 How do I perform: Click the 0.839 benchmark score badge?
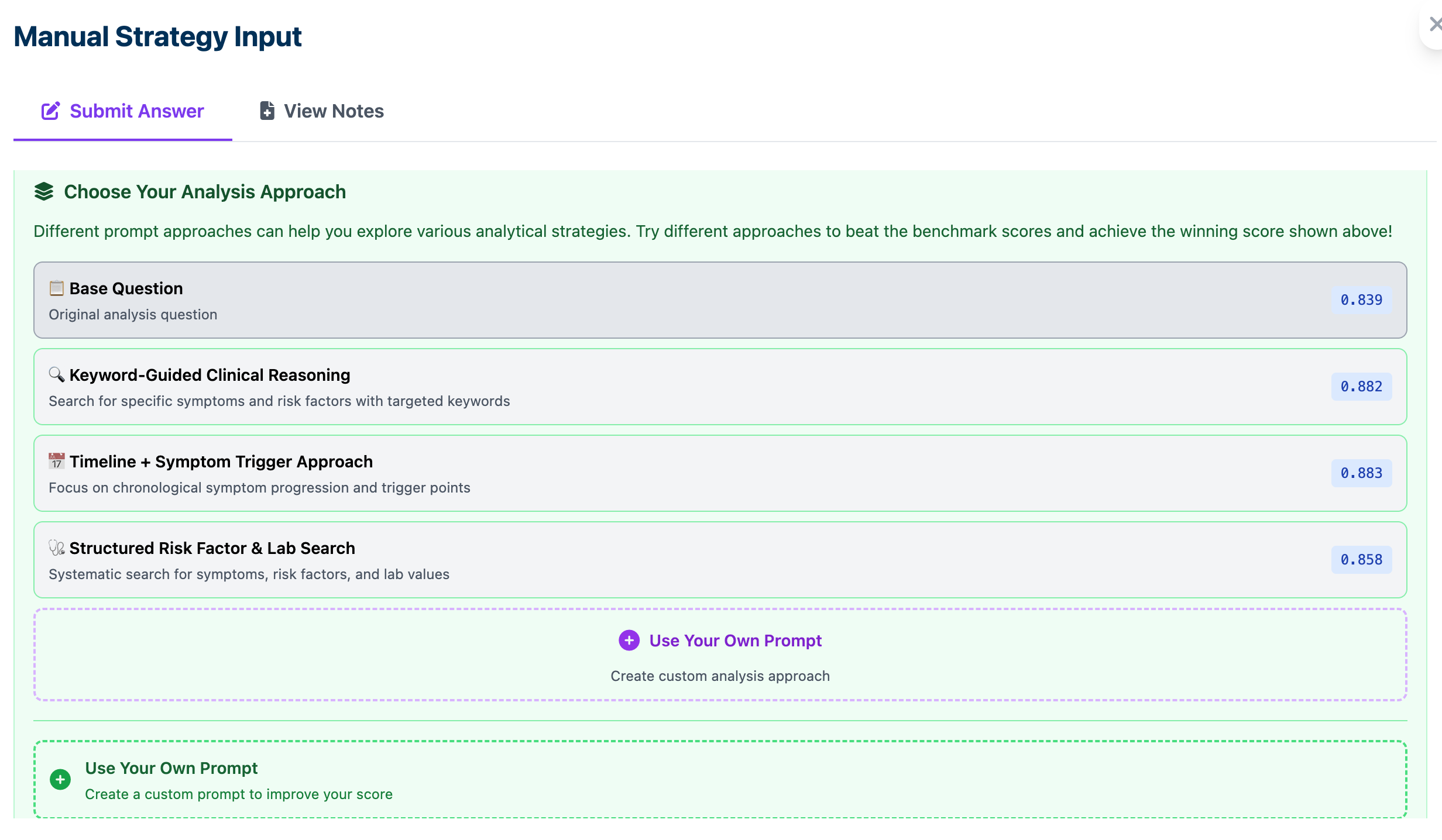1361,300
